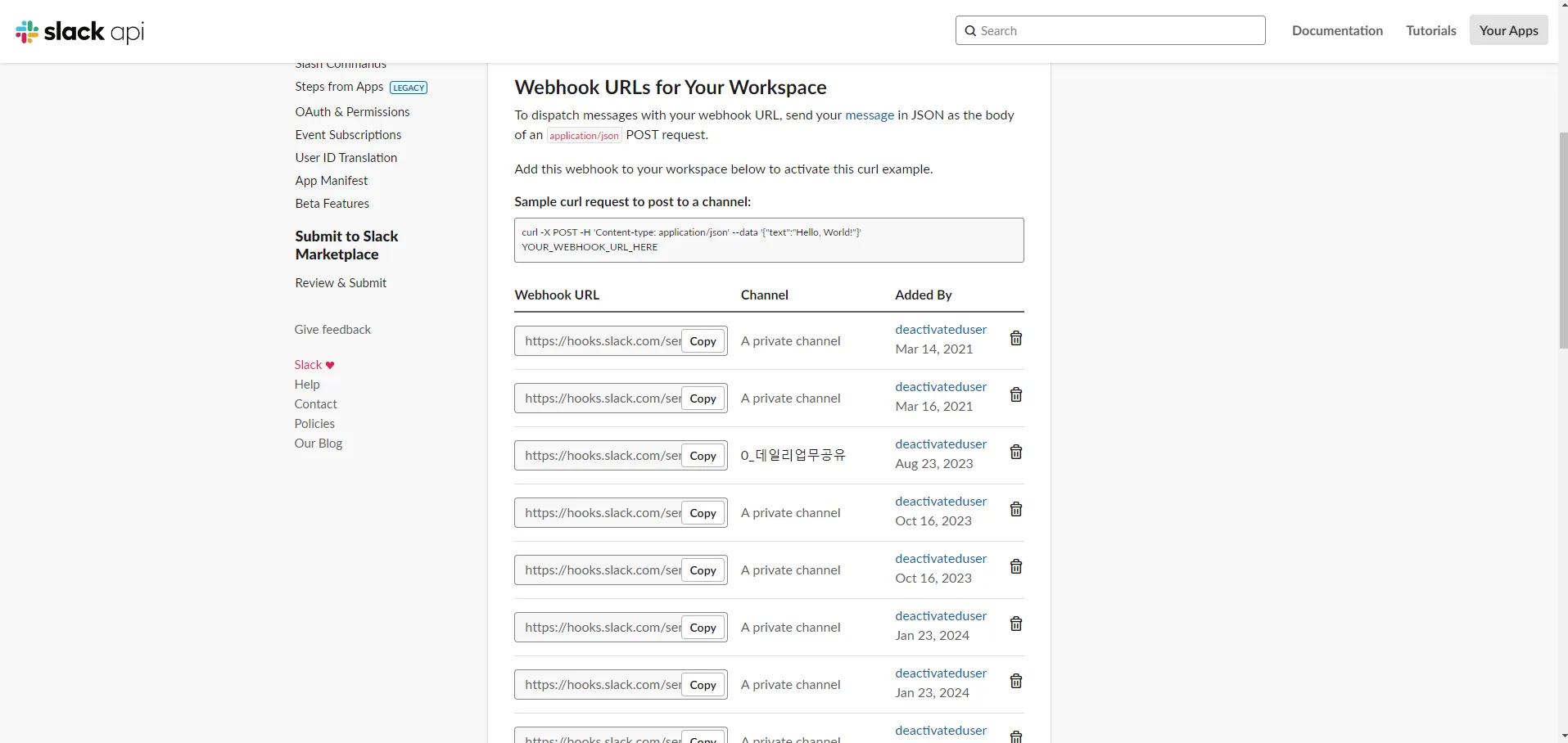Copy the 0_데일리업무공유 webhook URL
This screenshot has height=743, width=1568.
703,456
